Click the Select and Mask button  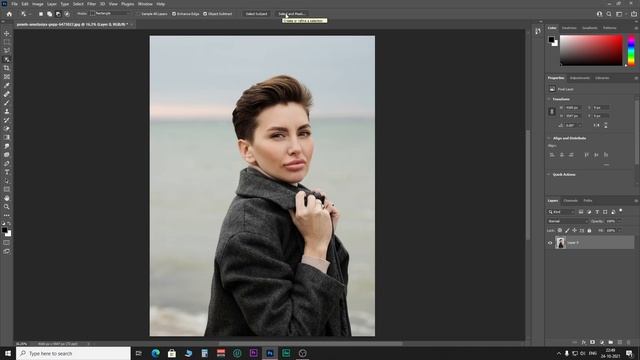point(291,14)
